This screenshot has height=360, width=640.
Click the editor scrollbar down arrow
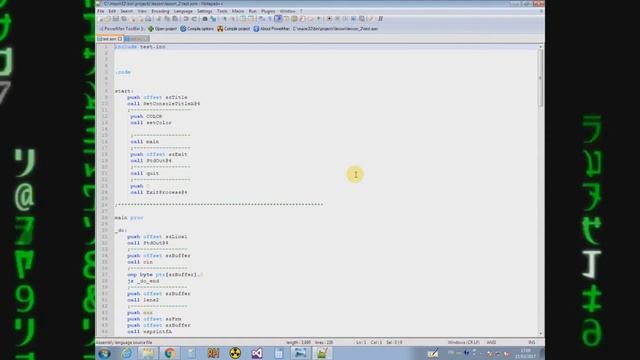point(540,333)
